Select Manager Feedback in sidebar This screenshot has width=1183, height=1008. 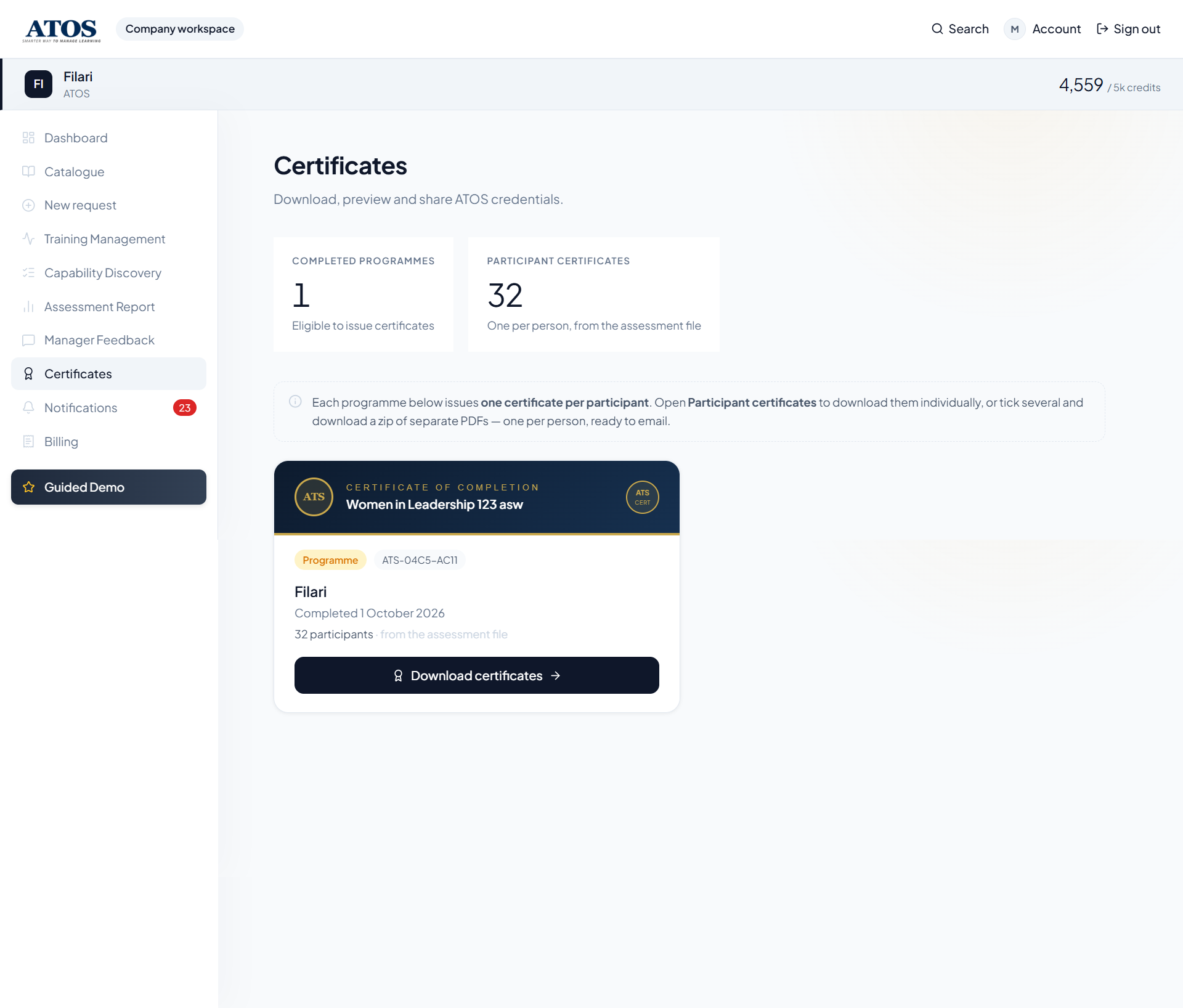coord(108,340)
